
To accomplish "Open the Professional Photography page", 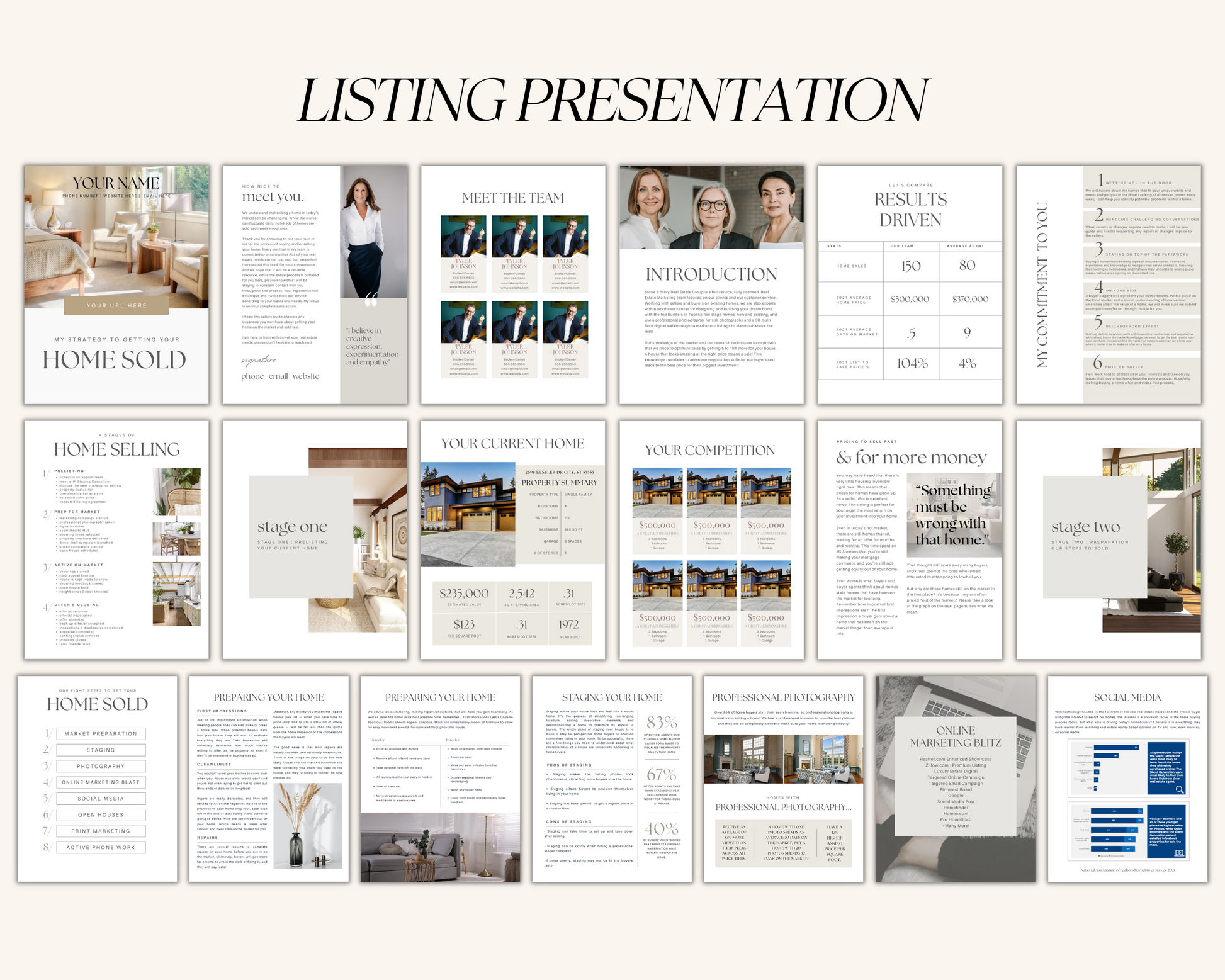I will point(783,779).
